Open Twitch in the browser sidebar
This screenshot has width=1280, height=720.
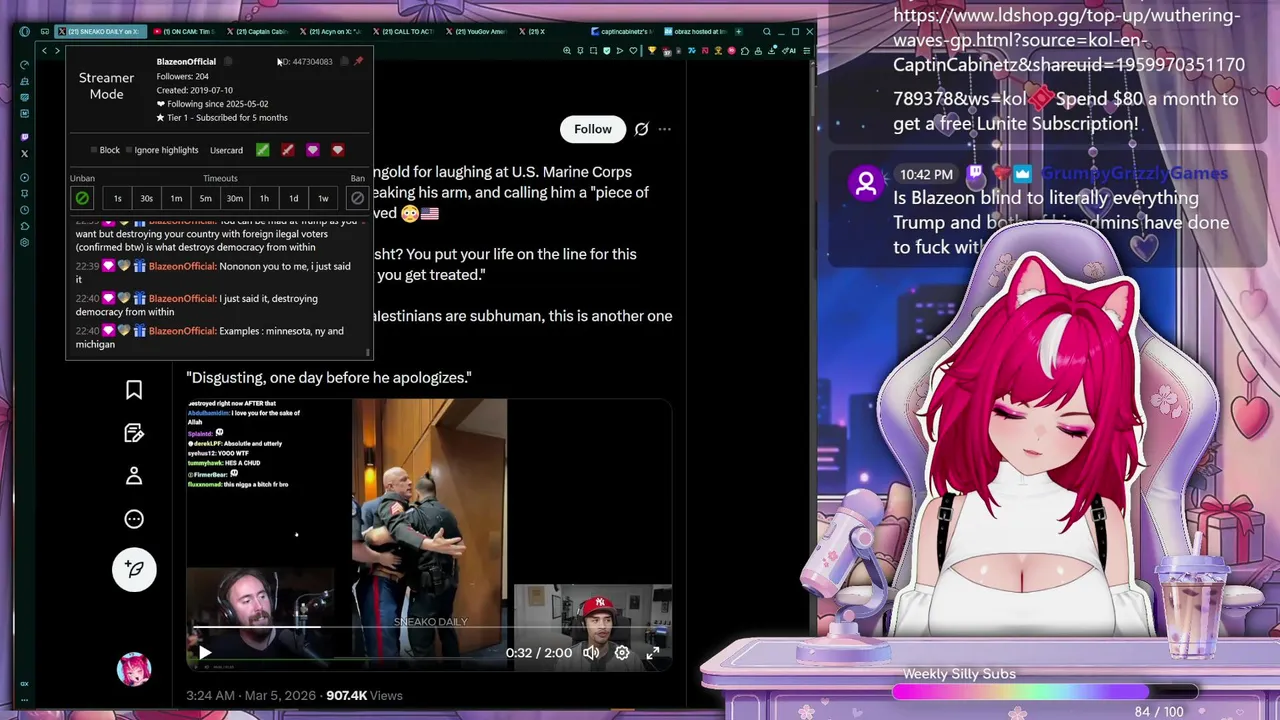tap(24, 137)
